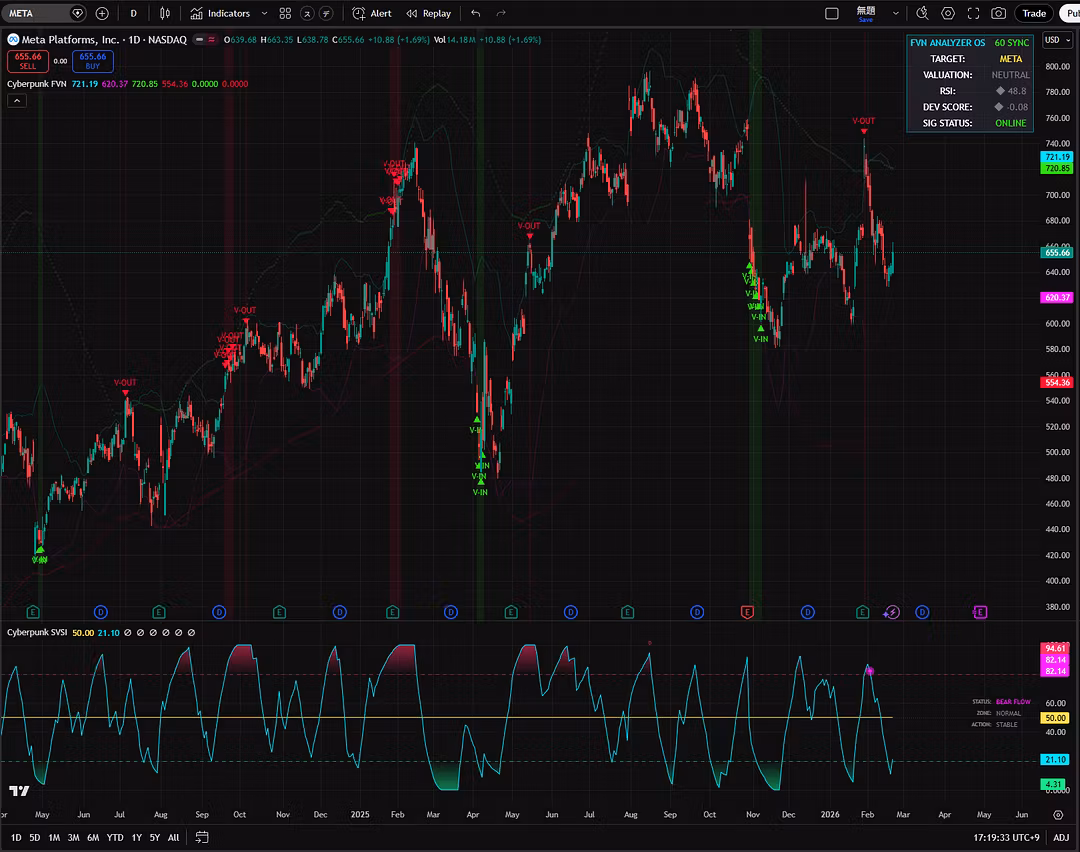
Task: Open quick search magnifier icon
Action: (922, 13)
